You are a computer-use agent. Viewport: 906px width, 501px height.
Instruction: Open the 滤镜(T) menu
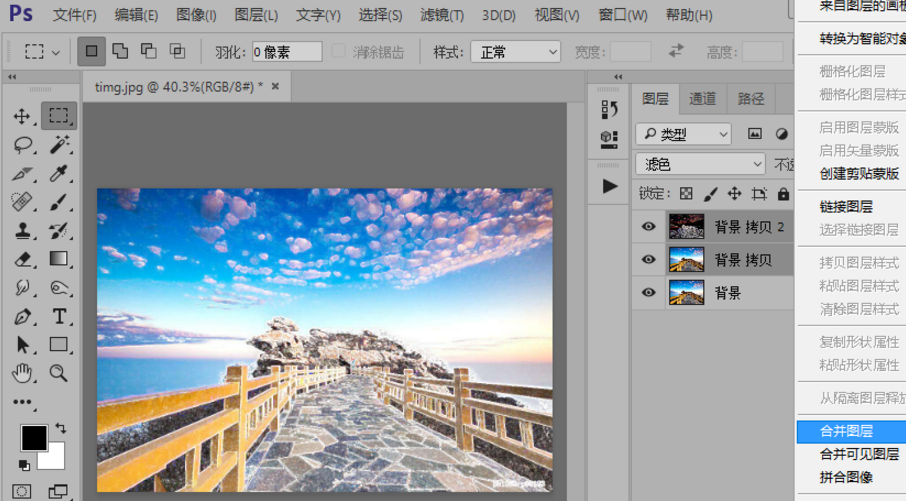(441, 15)
